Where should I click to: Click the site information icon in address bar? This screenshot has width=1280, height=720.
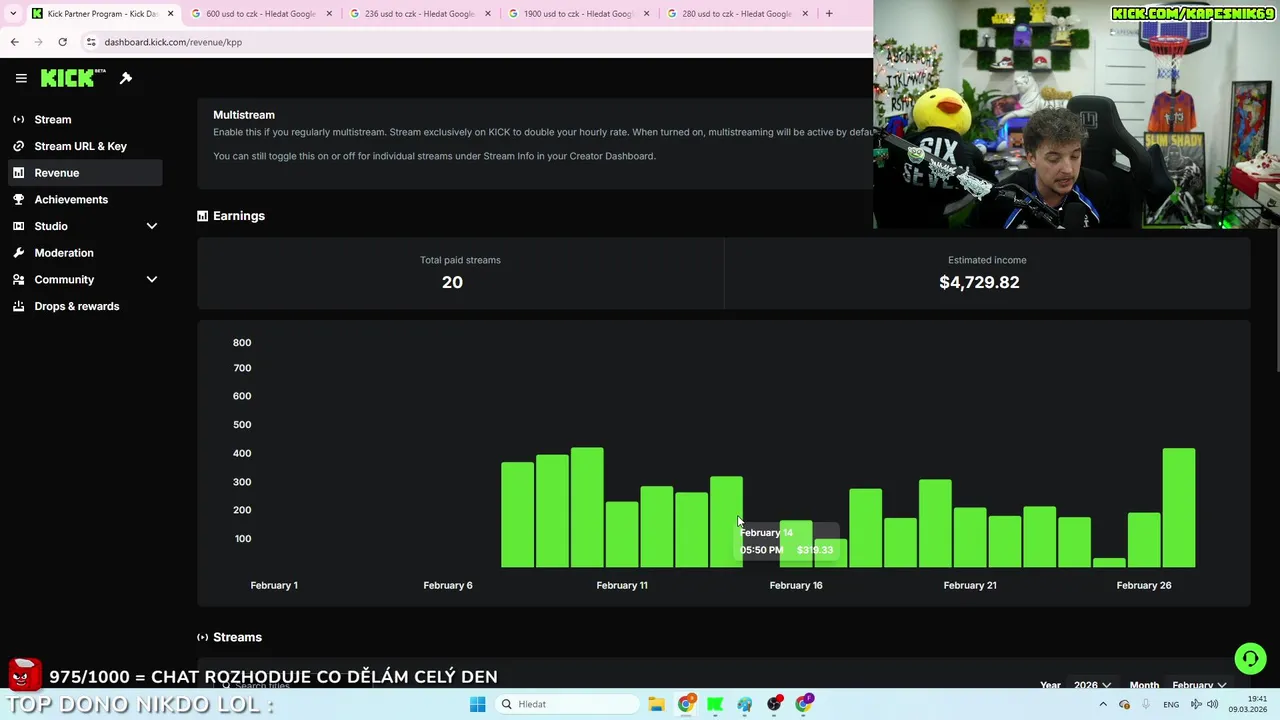tap(91, 42)
